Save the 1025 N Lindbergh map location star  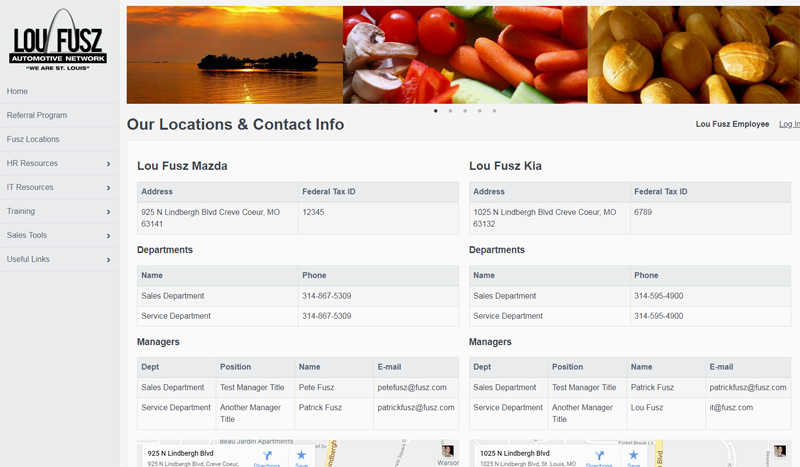tap(633, 457)
